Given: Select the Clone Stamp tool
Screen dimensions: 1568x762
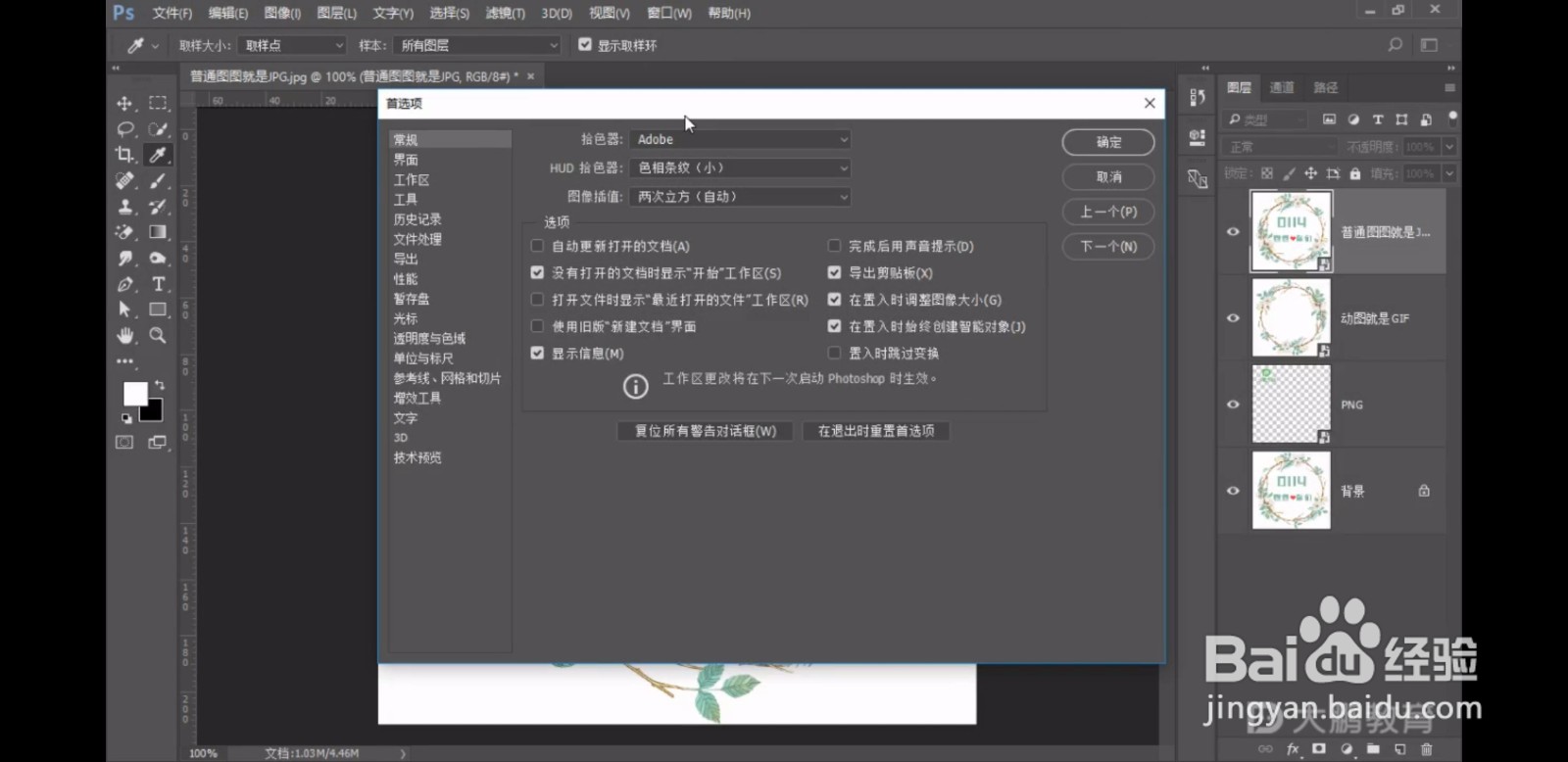Looking at the screenshot, I should (x=124, y=207).
